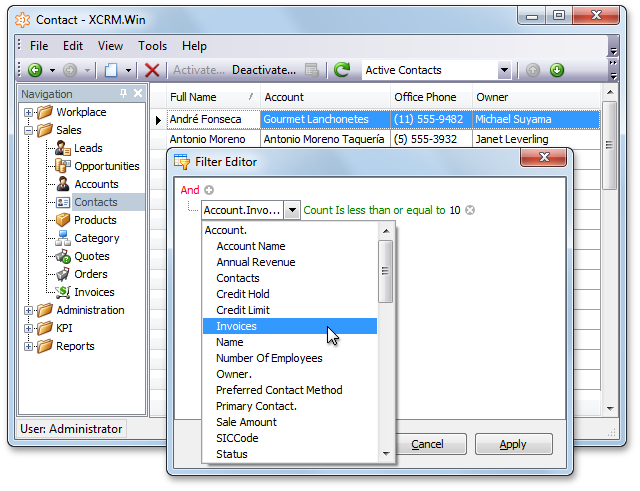This screenshot has width=640, height=491.
Task: Click Michael Suyama owner cell
Action: (x=536, y=119)
